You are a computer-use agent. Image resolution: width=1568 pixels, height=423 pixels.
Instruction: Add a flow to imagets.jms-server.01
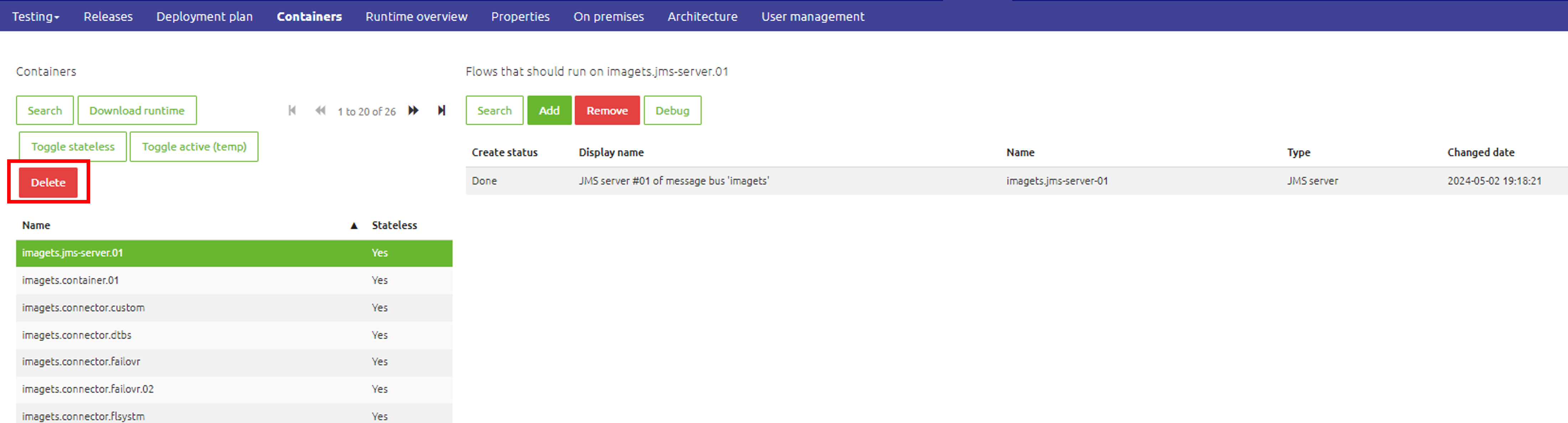click(x=549, y=110)
